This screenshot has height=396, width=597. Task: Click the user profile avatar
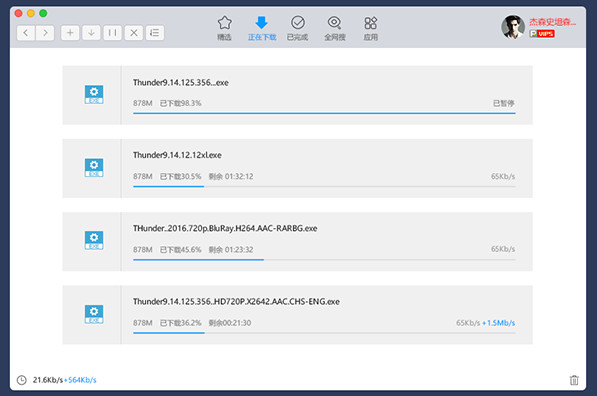(513, 27)
